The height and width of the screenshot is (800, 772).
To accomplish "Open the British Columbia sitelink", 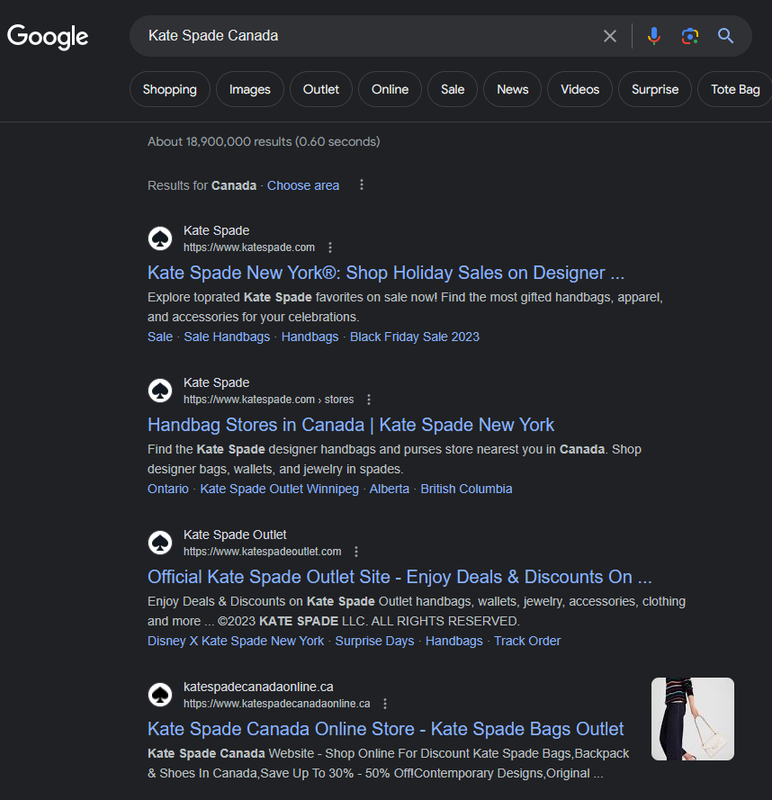I will 466,489.
